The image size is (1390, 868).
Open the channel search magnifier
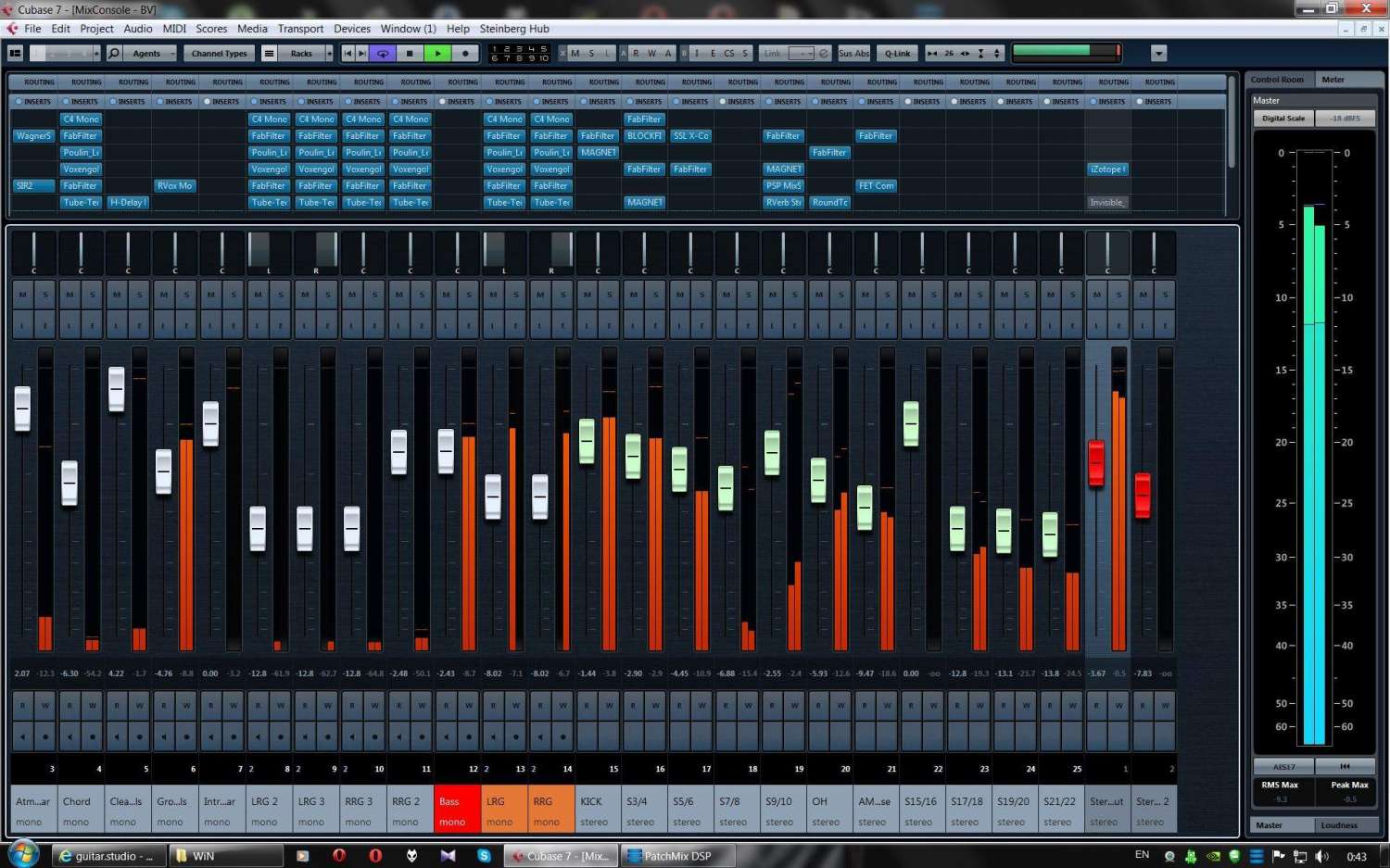click(x=113, y=53)
